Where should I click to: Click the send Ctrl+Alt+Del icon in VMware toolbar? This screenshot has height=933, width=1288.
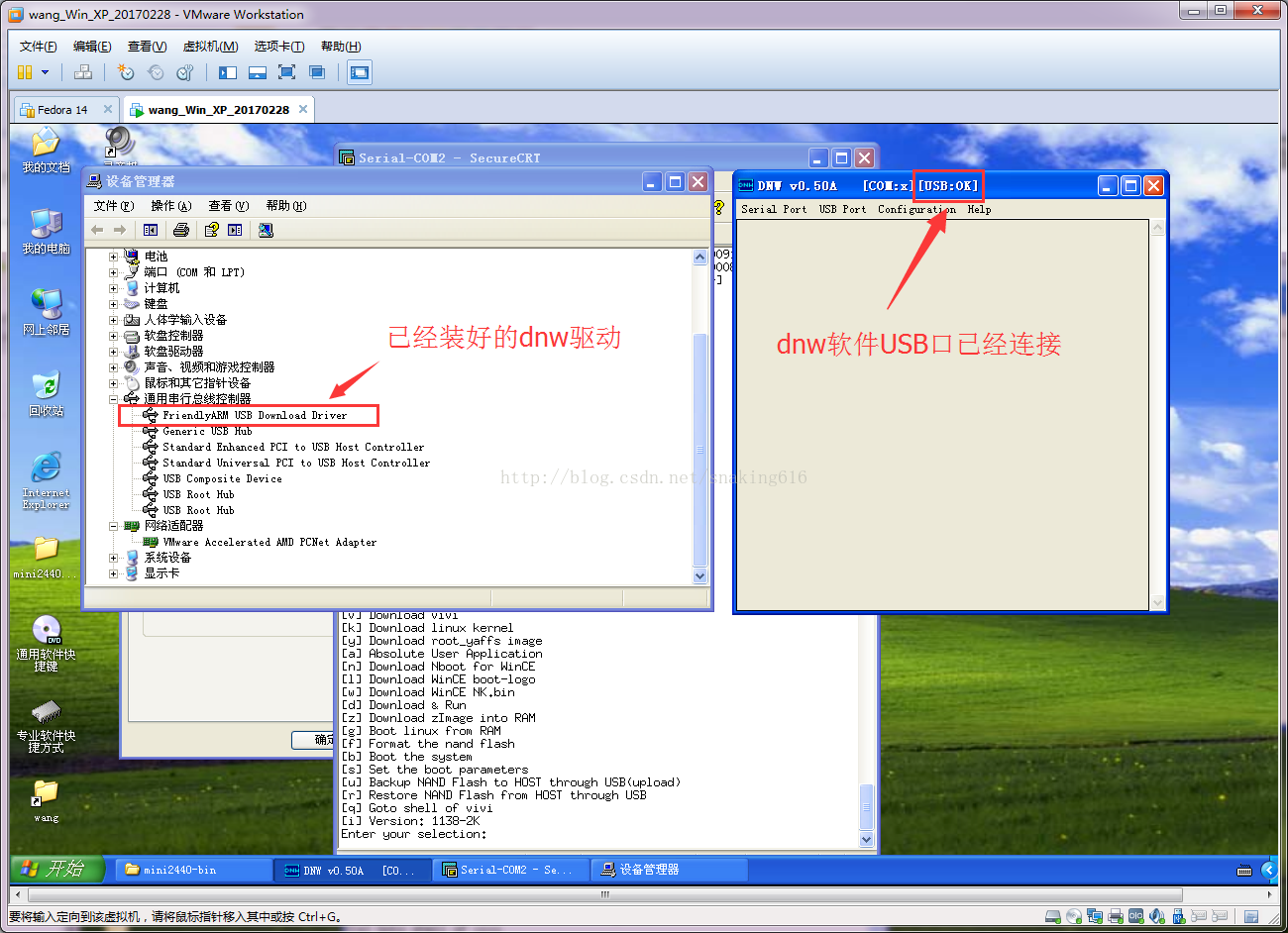click(x=83, y=72)
